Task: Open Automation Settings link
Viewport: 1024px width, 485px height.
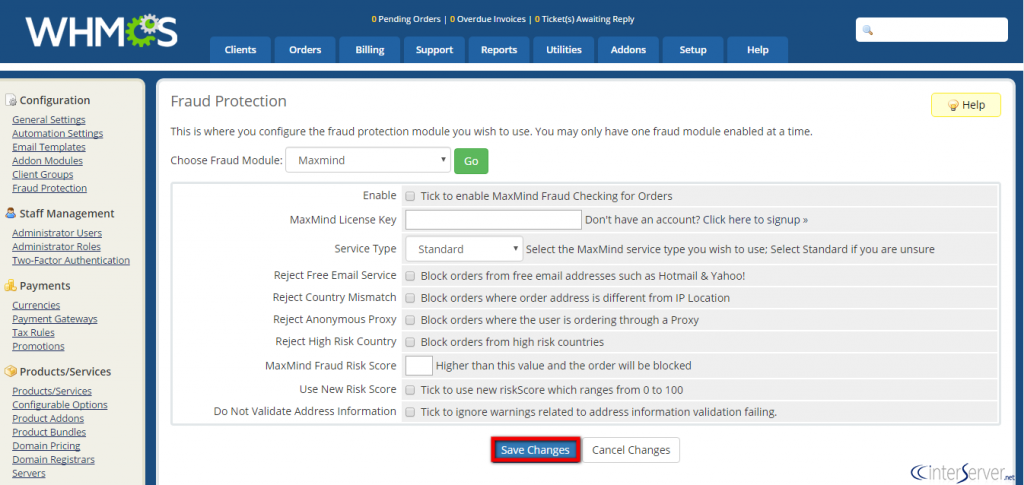Action: point(57,133)
